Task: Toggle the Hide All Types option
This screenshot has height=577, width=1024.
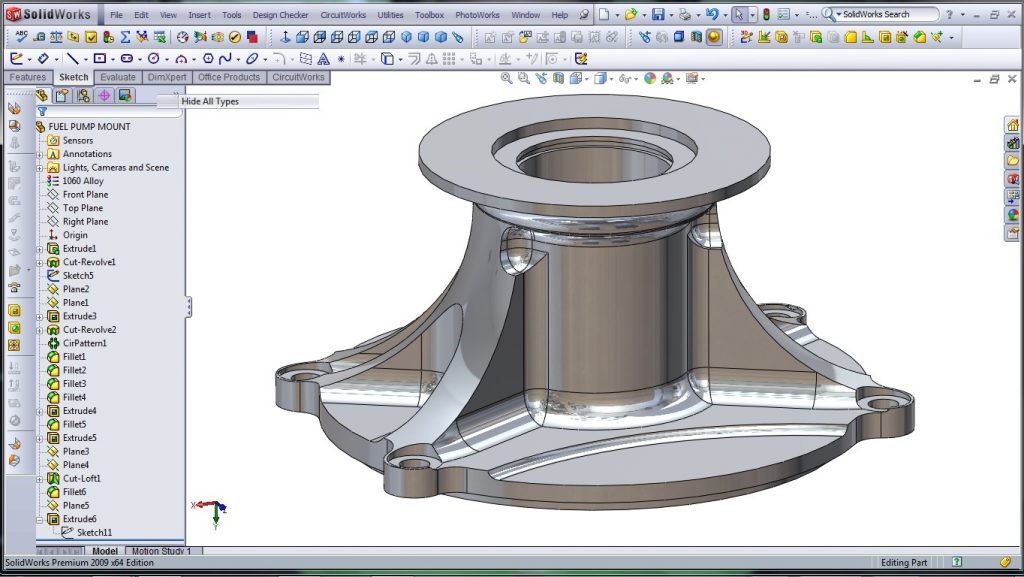Action: point(210,101)
